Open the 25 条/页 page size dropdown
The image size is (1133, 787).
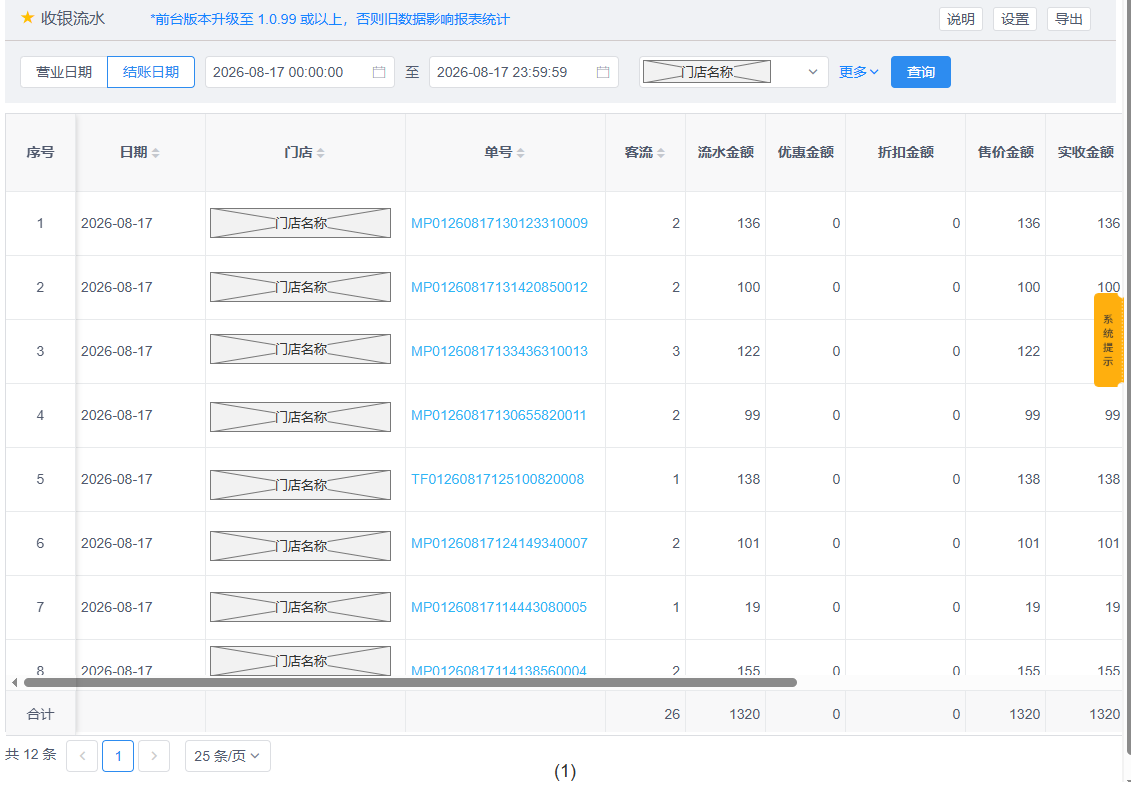[228, 756]
